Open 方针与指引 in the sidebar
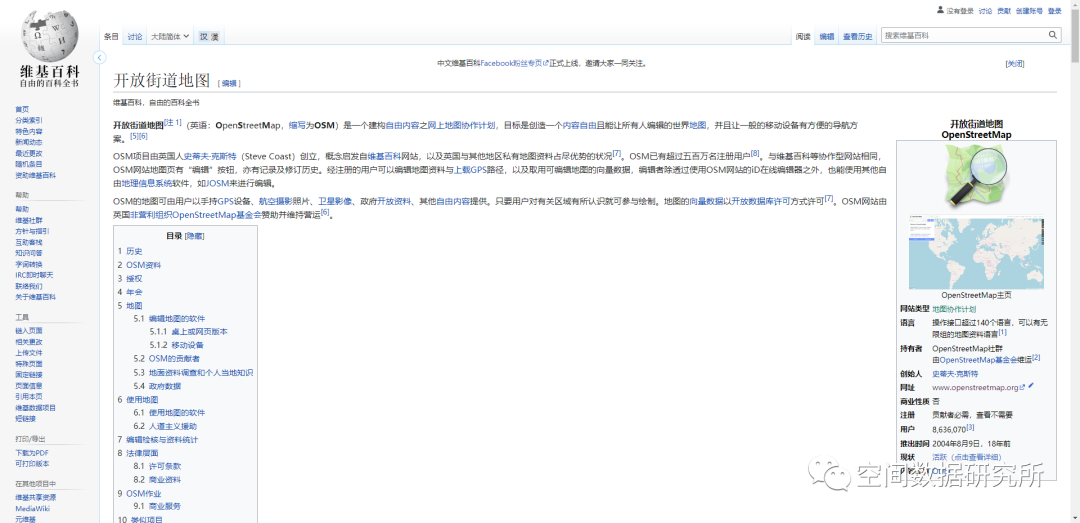The width and height of the screenshot is (1080, 523). [32, 232]
